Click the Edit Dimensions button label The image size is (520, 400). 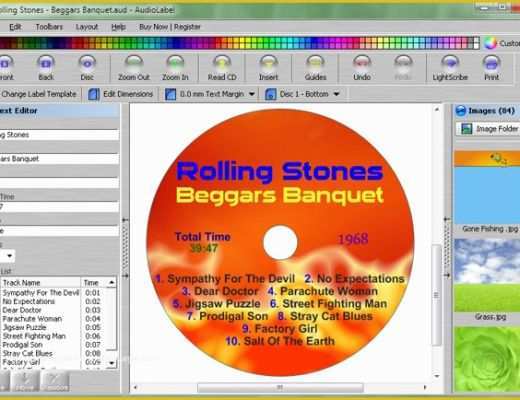128,94
